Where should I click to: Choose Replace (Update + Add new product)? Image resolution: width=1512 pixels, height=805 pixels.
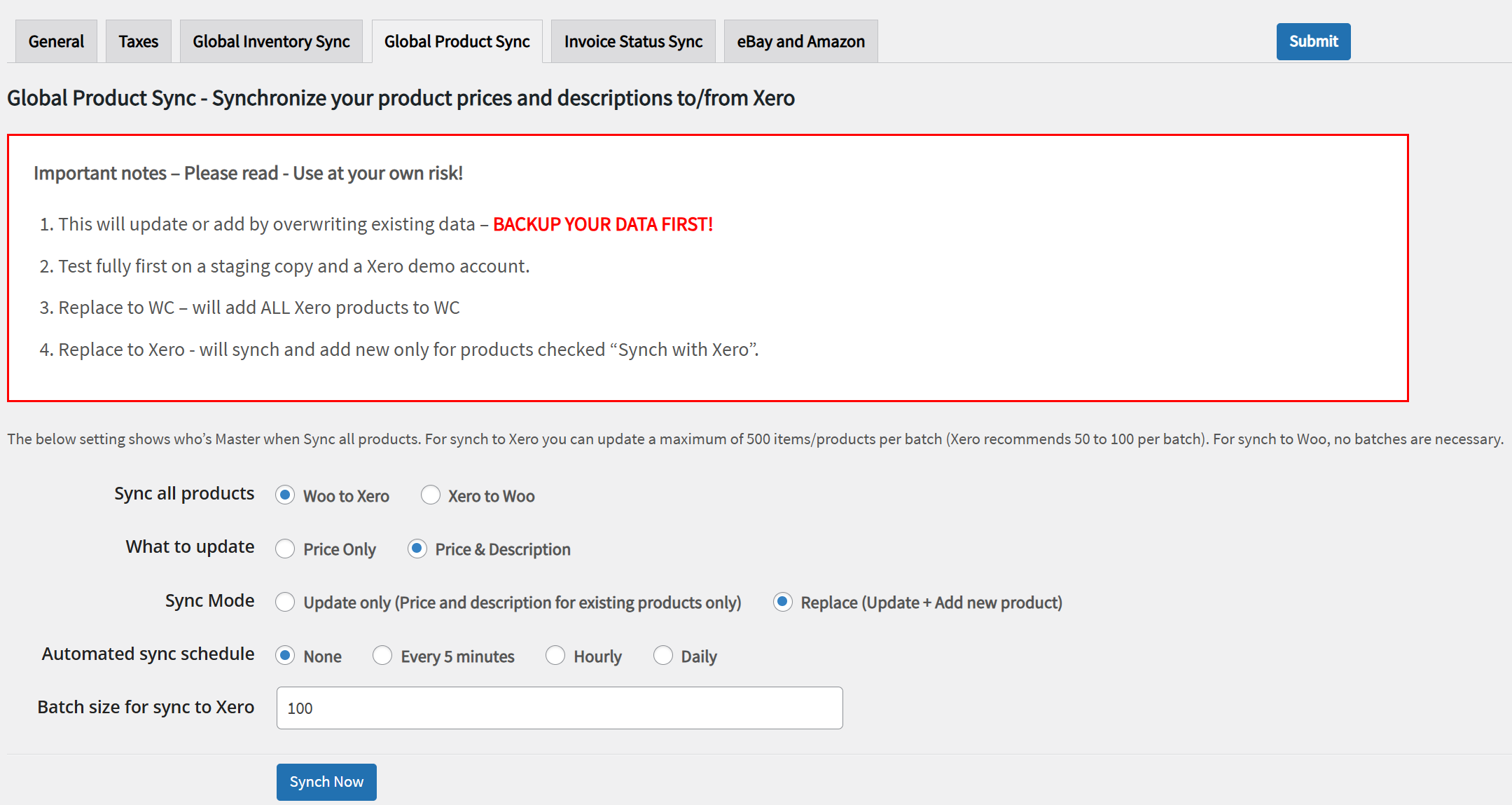[783, 602]
